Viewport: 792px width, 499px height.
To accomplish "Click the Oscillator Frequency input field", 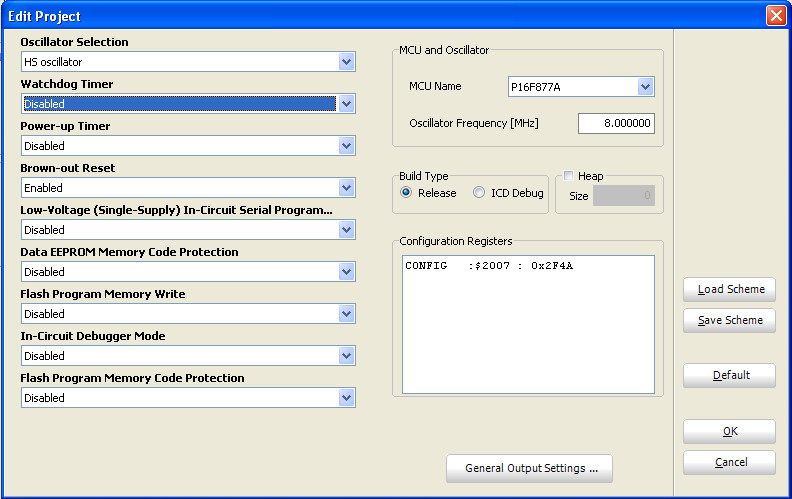I will 615,123.
